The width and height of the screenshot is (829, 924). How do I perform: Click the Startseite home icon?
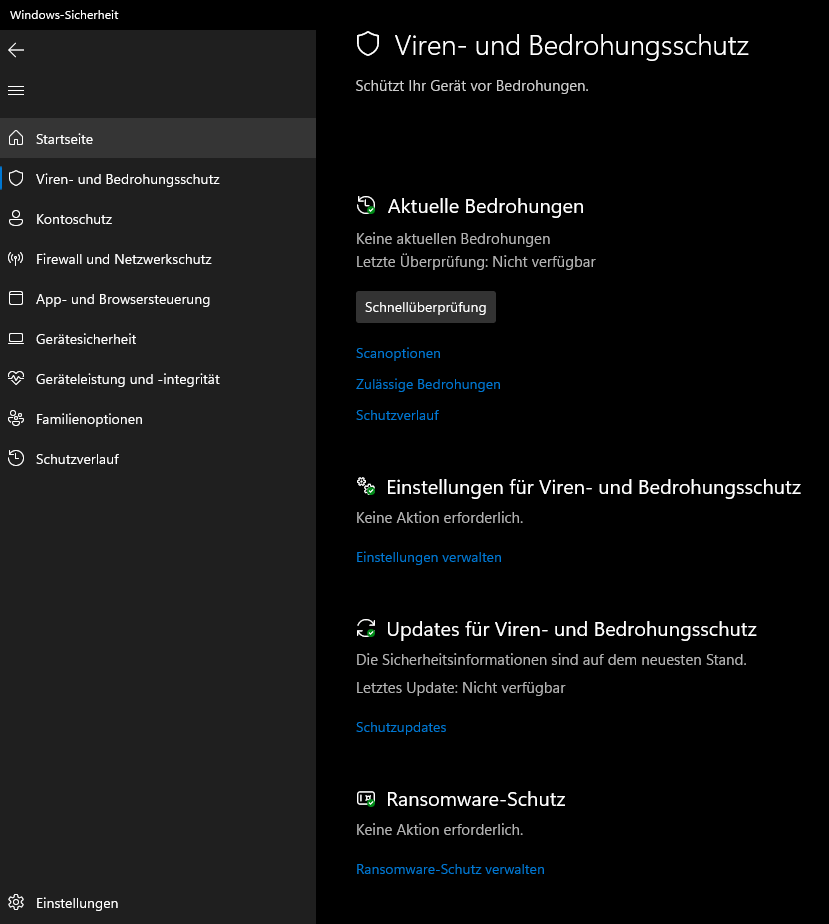[16, 139]
